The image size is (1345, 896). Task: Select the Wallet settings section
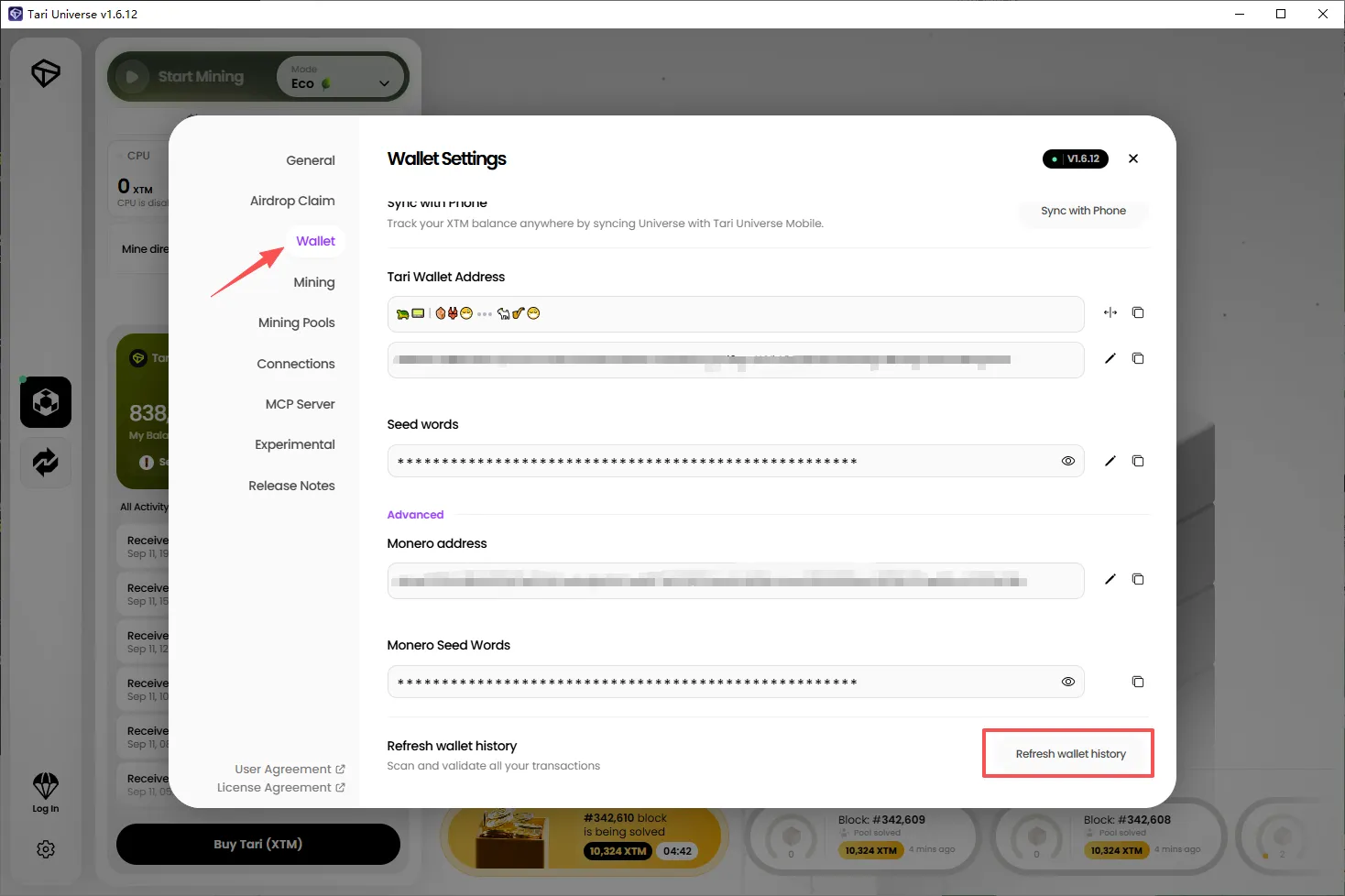tap(315, 241)
